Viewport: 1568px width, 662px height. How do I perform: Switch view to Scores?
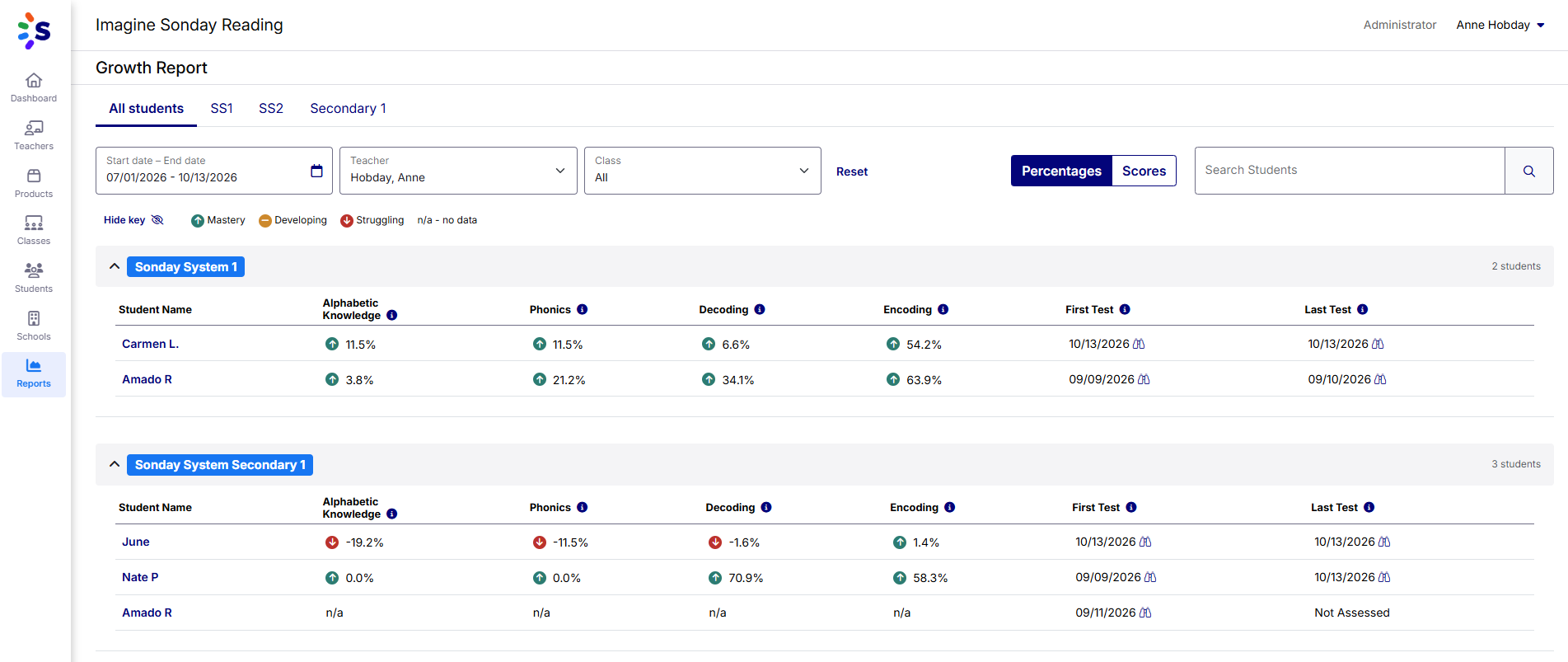coord(1144,171)
